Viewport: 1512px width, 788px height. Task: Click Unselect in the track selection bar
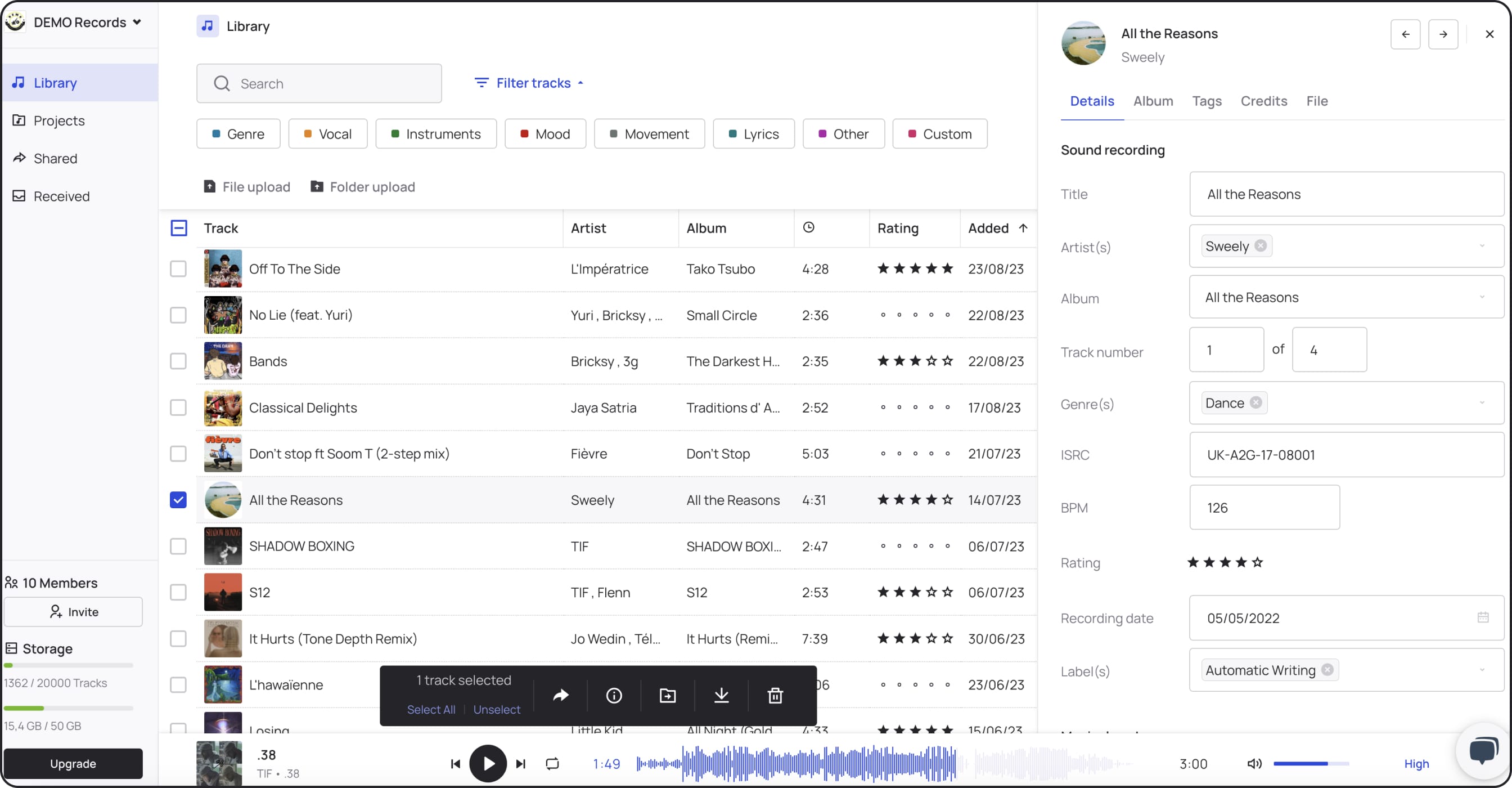coord(497,710)
